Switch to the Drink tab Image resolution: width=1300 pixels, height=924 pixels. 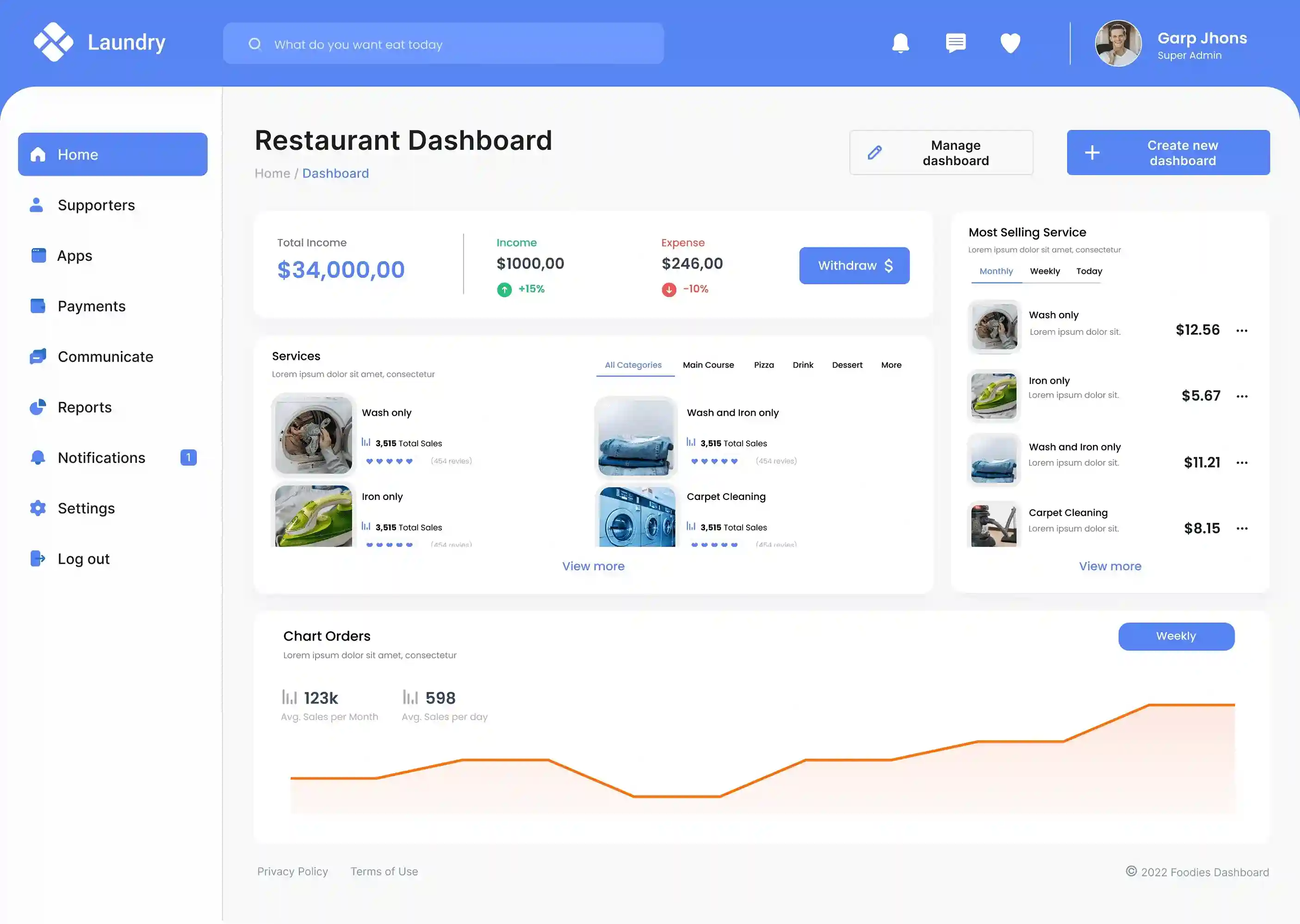803,365
